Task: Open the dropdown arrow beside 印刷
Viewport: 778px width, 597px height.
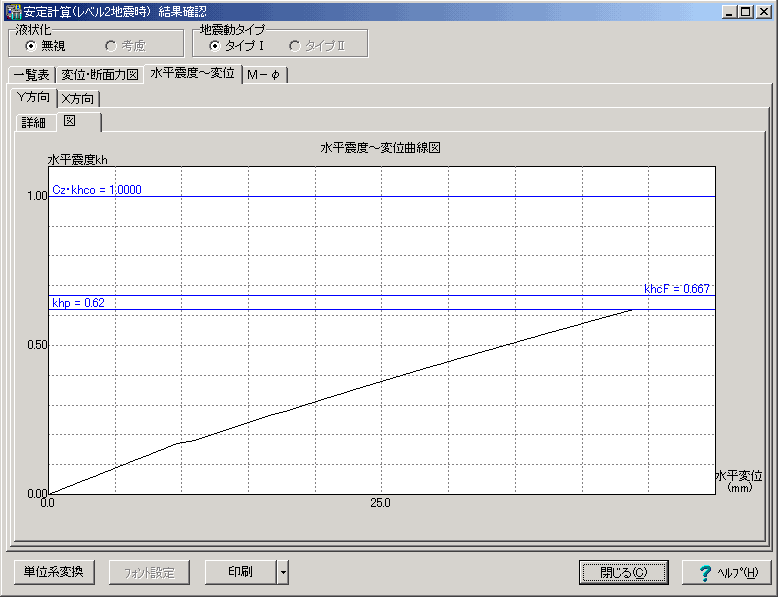Action: 283,573
